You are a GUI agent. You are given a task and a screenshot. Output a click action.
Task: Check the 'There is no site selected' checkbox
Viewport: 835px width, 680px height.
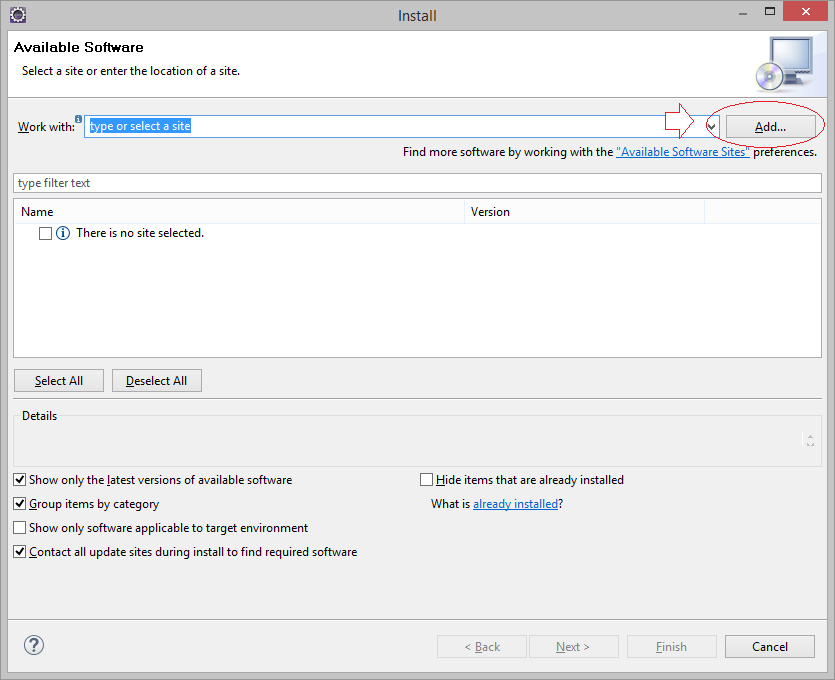point(45,233)
